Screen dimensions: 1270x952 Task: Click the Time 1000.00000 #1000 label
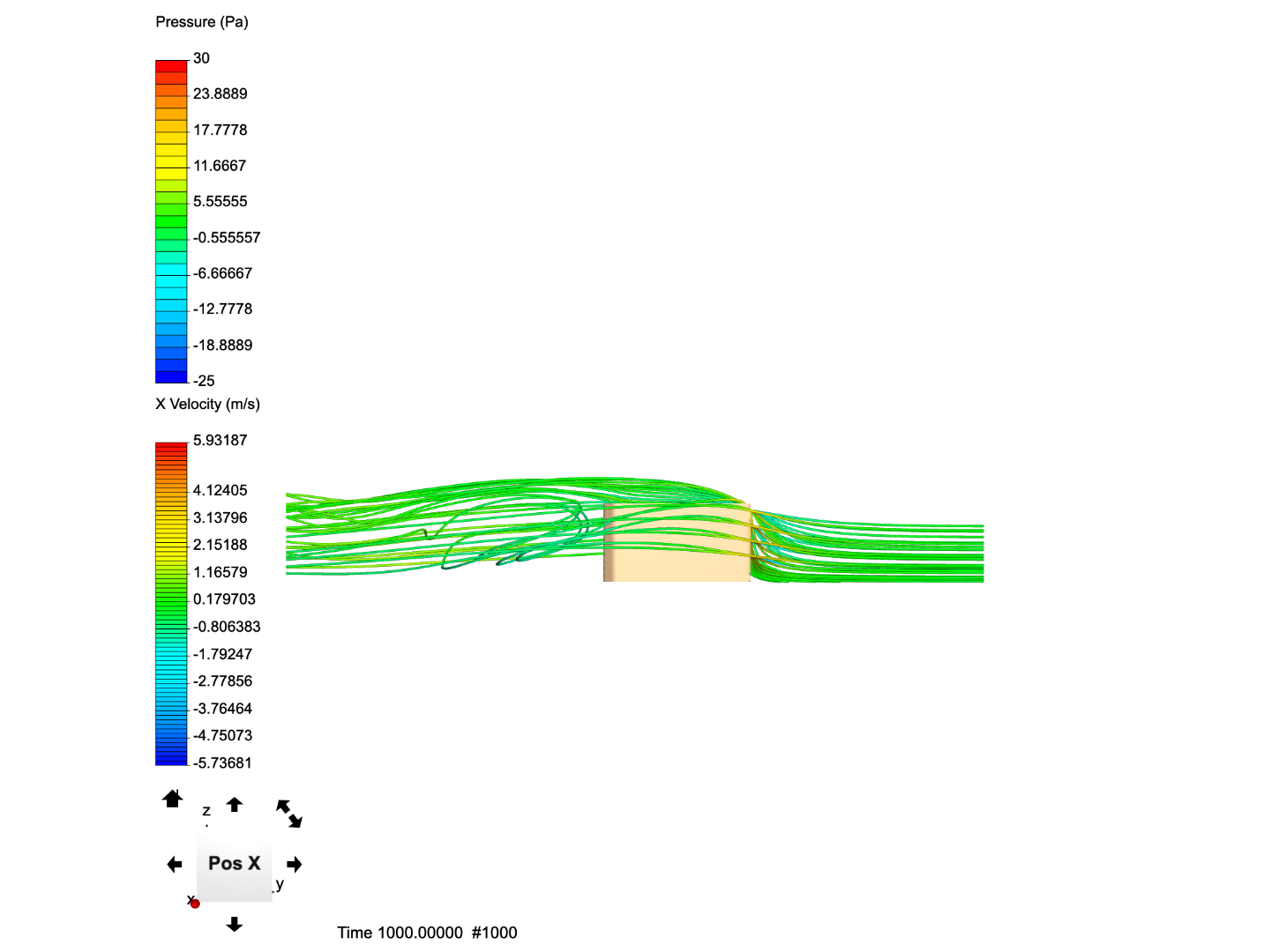(x=427, y=933)
